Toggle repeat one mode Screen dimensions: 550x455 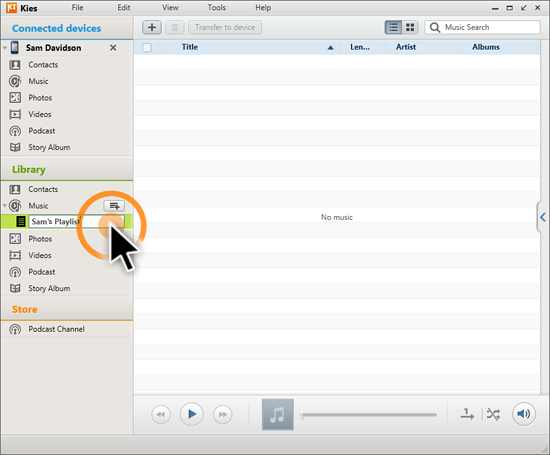(467, 414)
